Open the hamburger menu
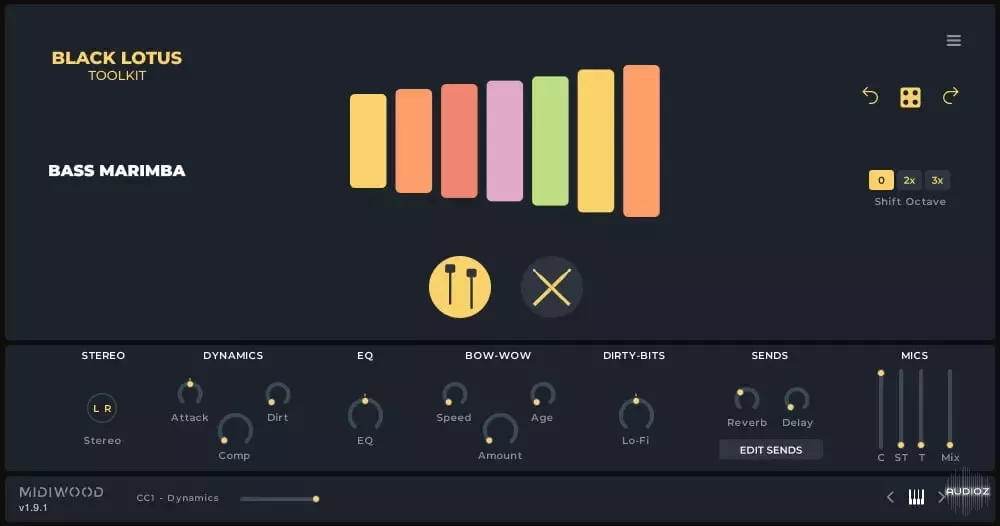Image resolution: width=1000 pixels, height=526 pixels. coord(954,41)
